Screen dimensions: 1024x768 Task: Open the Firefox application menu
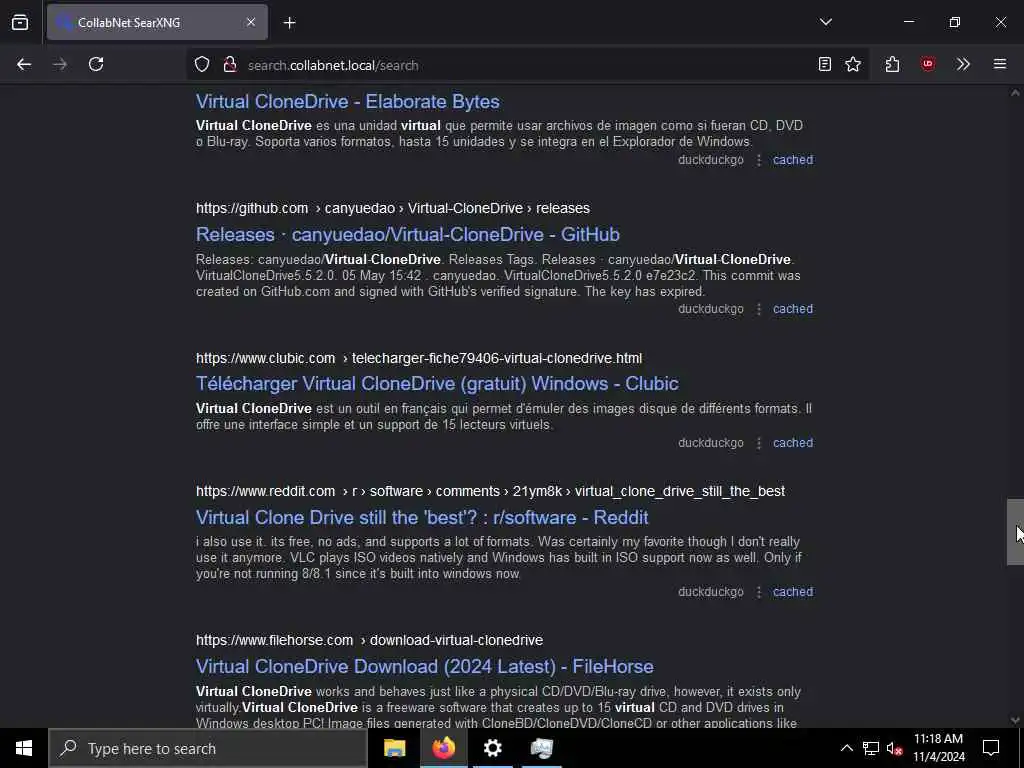point(1000,64)
